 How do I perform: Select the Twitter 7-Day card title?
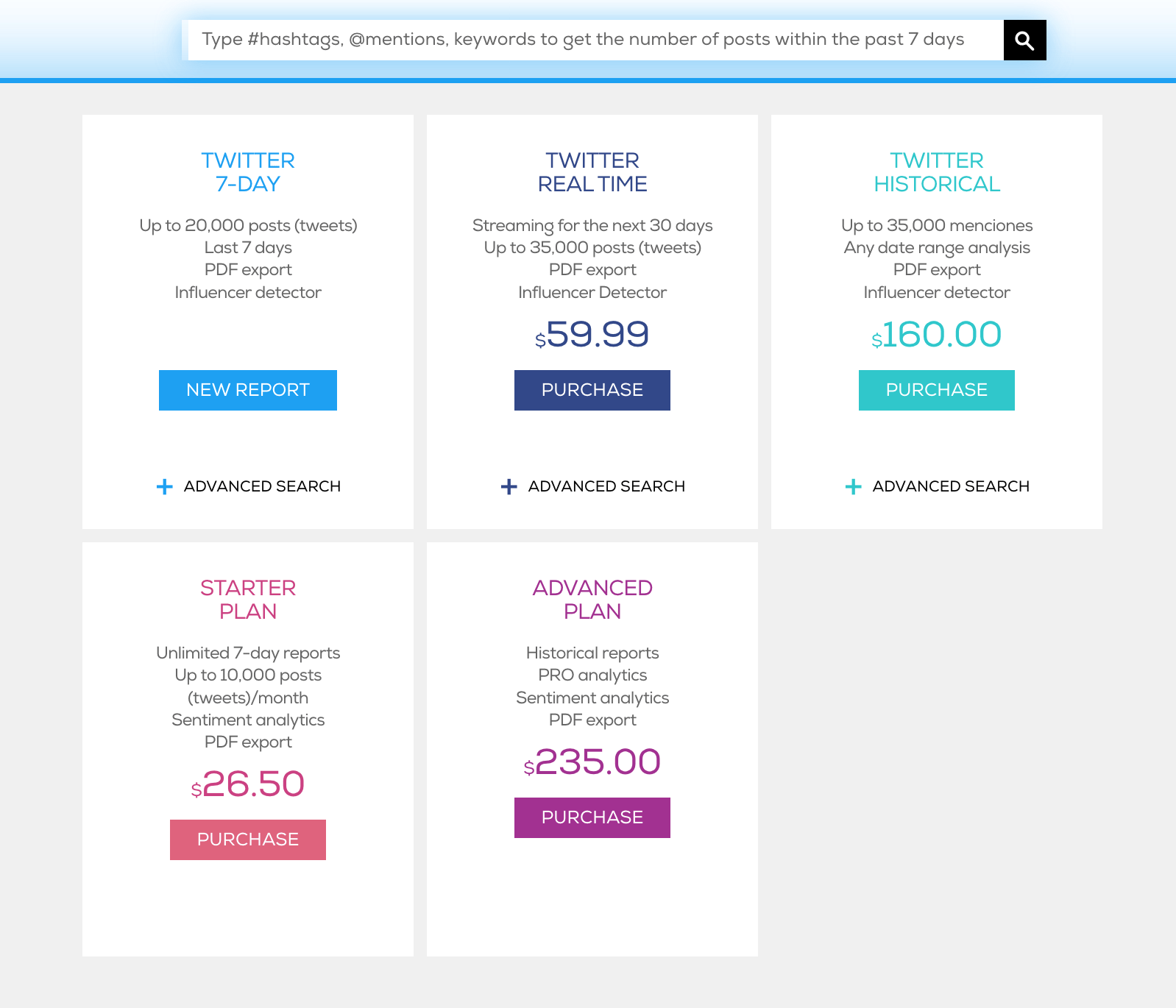[247, 172]
